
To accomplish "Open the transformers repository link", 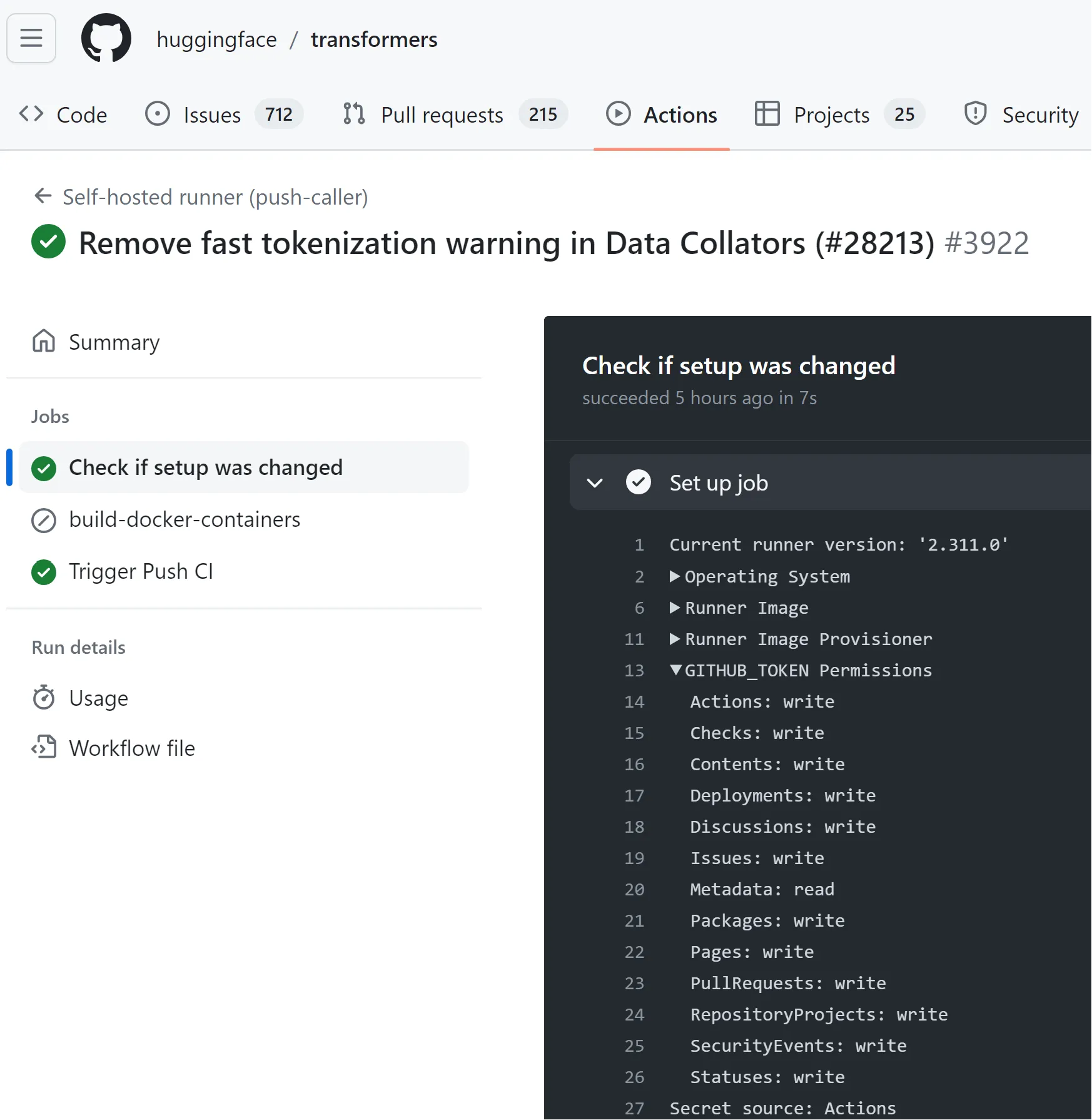I will point(374,39).
